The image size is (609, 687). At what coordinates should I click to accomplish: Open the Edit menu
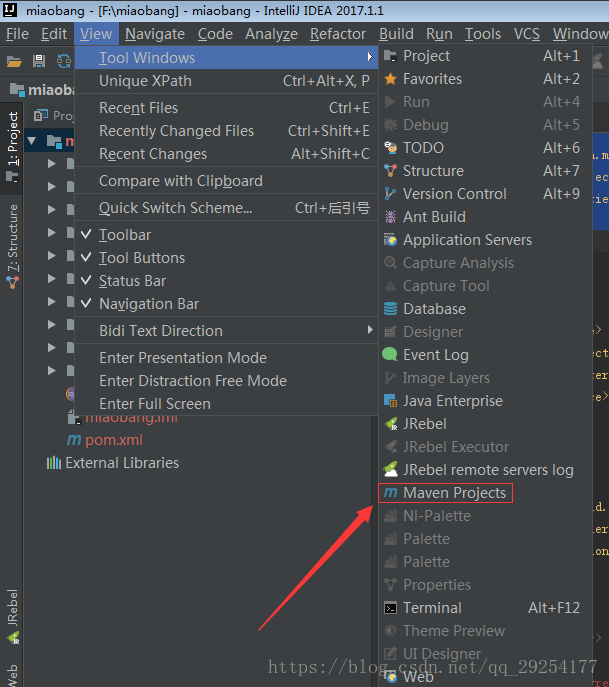pyautogui.click(x=53, y=34)
